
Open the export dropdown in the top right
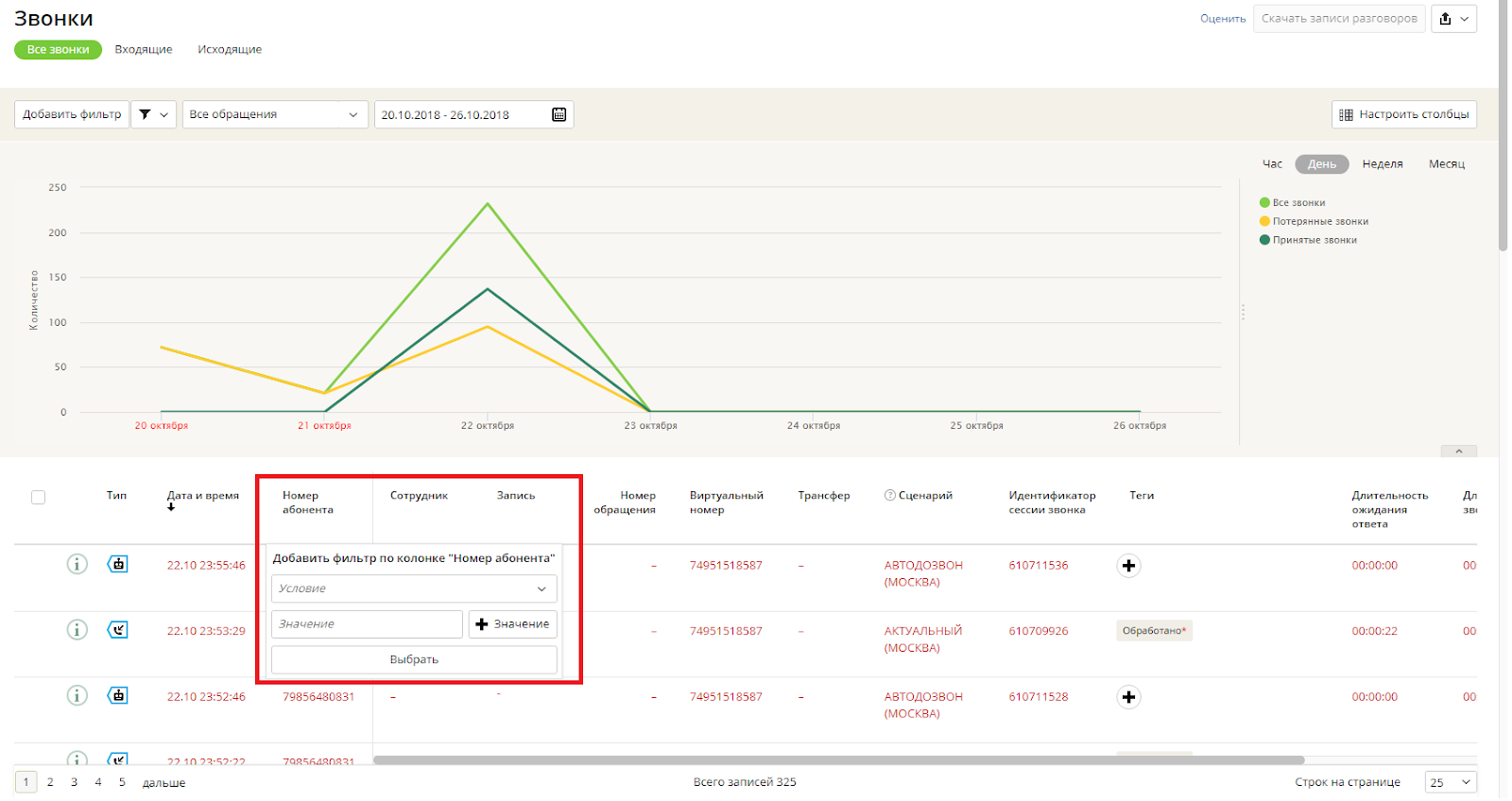click(1454, 19)
